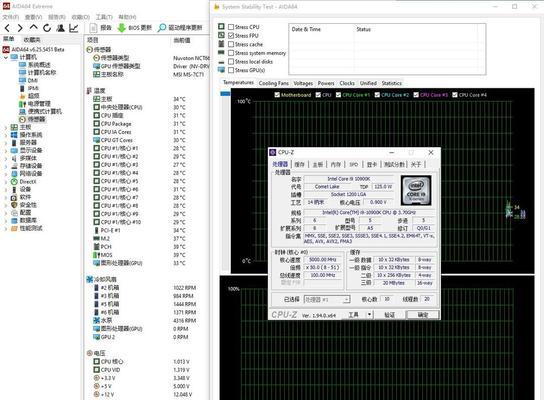Screen dimensions: 544x400
Task: Open the 查看(V) menu
Action: (33, 17)
